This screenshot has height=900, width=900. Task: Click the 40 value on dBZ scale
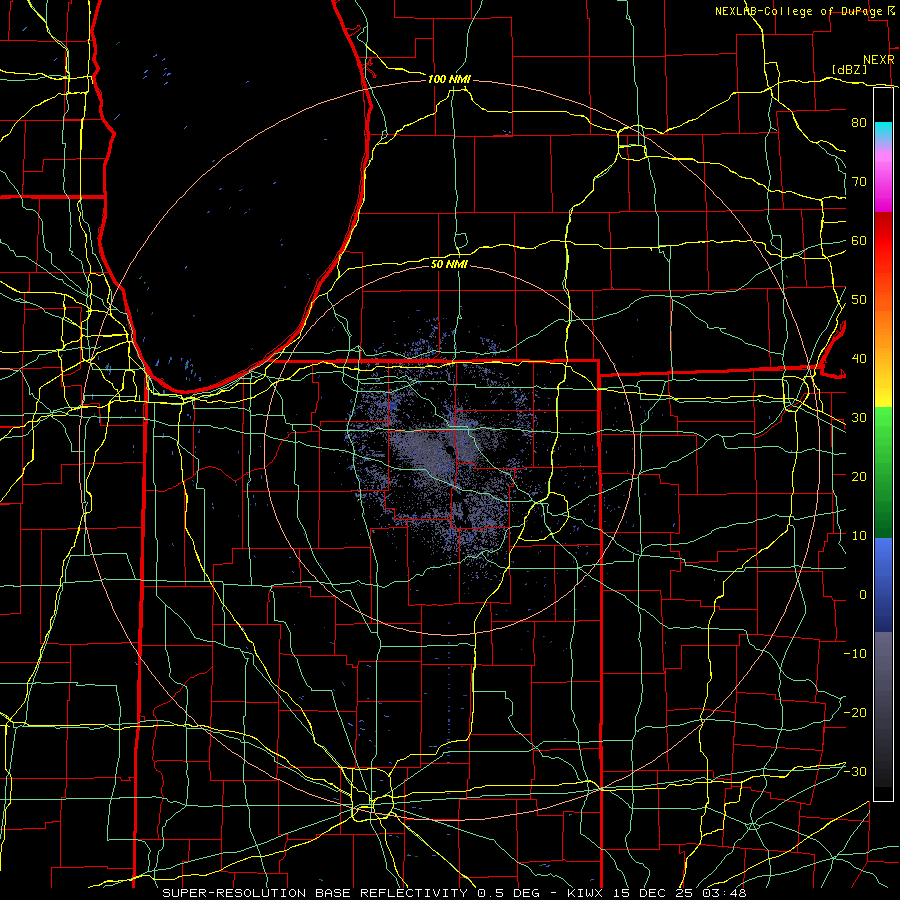point(859,359)
